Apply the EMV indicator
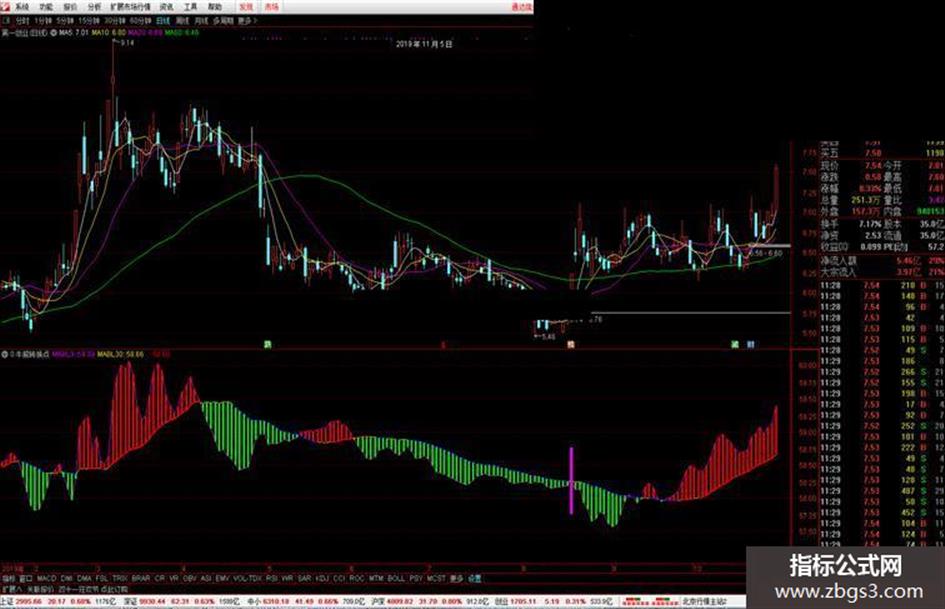The image size is (945, 609). (x=223, y=578)
